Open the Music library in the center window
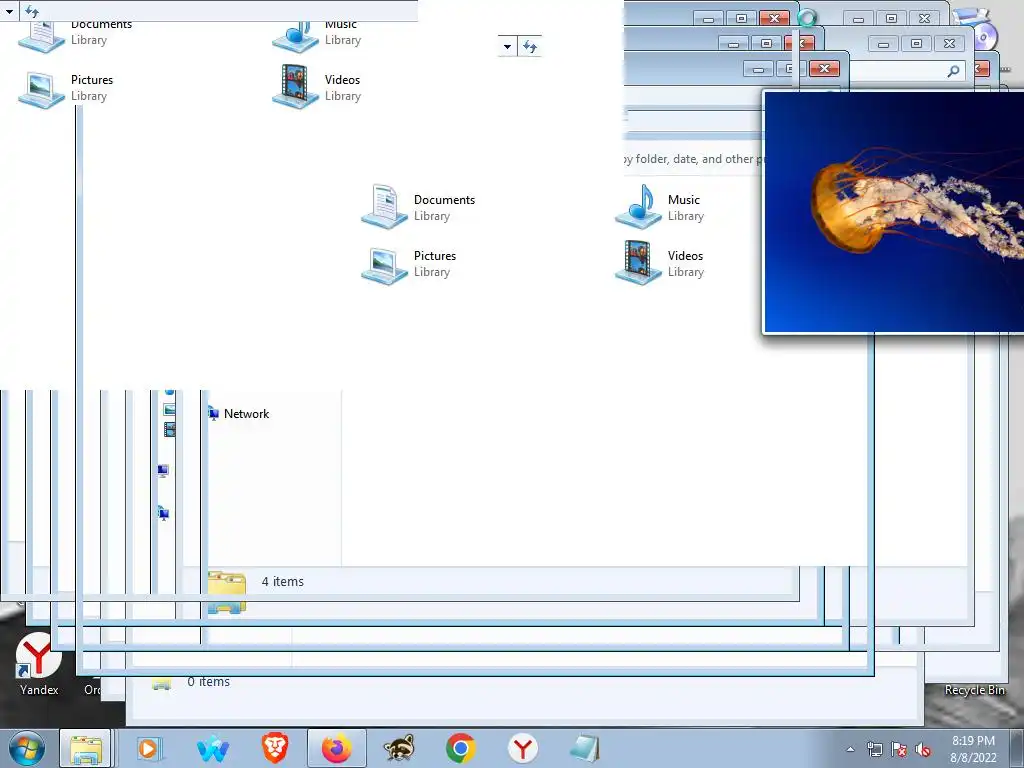1024x768 pixels. pyautogui.click(x=660, y=207)
